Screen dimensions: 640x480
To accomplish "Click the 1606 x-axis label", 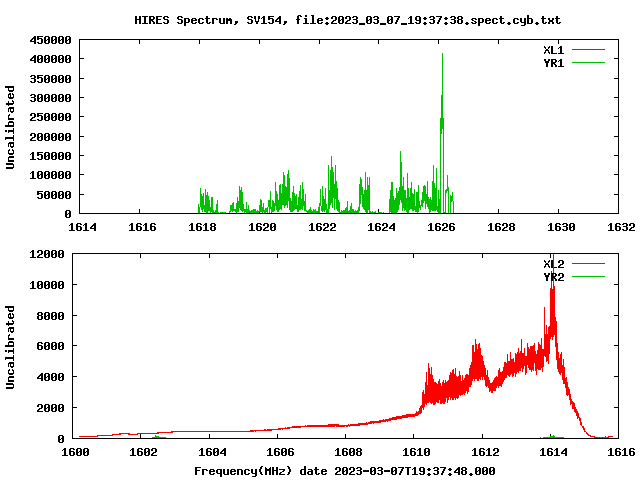I will 280,452.
